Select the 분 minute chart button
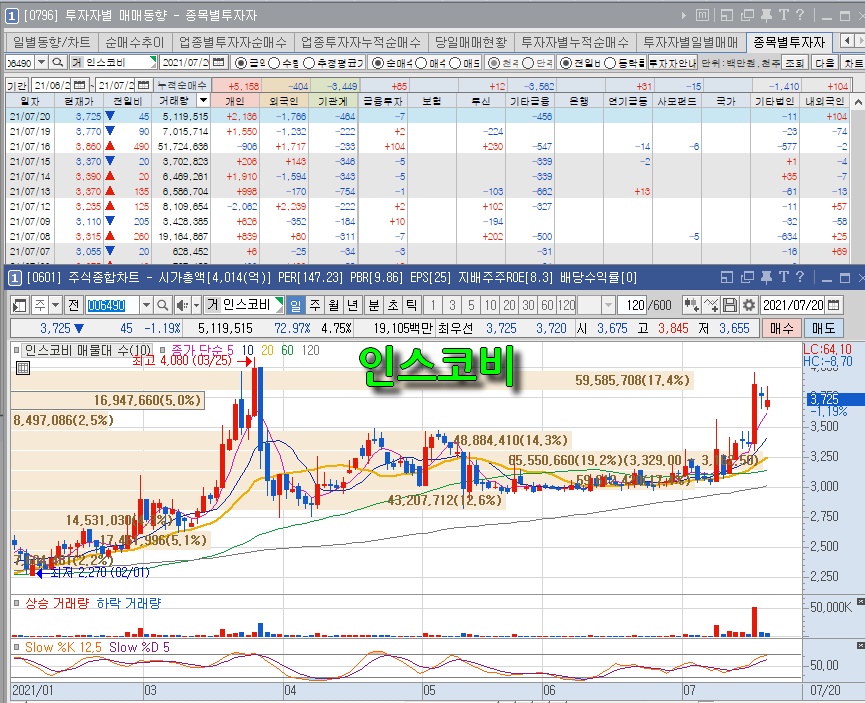Screen dimensions: 865x703 point(373,305)
